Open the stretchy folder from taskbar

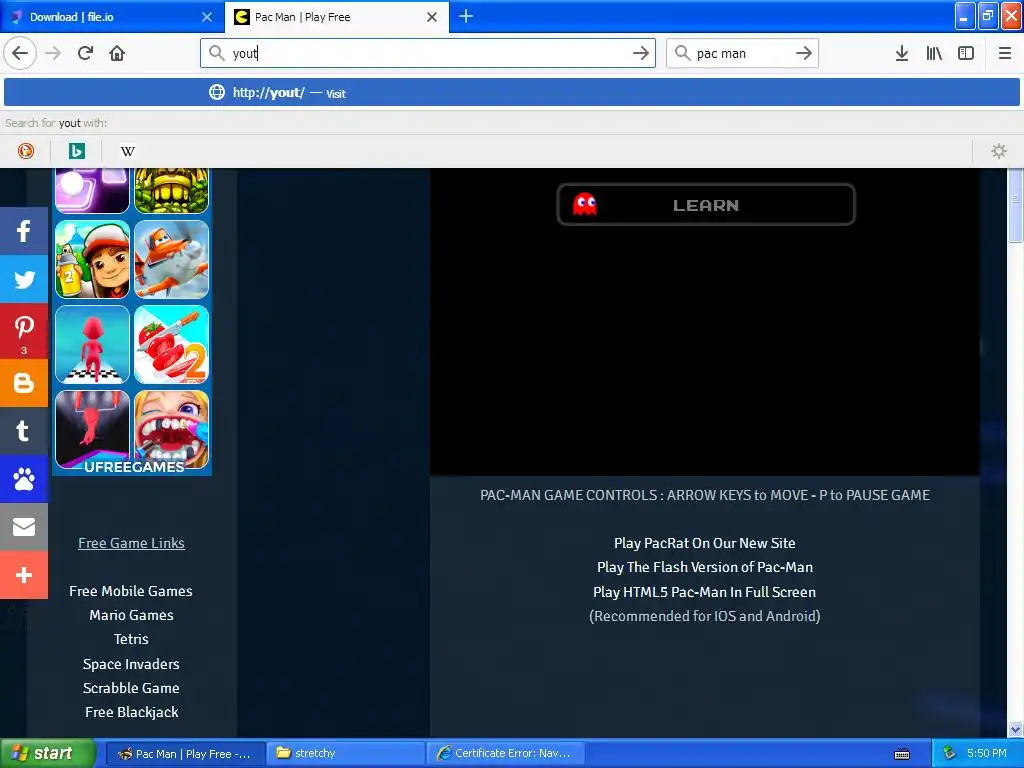click(345, 753)
